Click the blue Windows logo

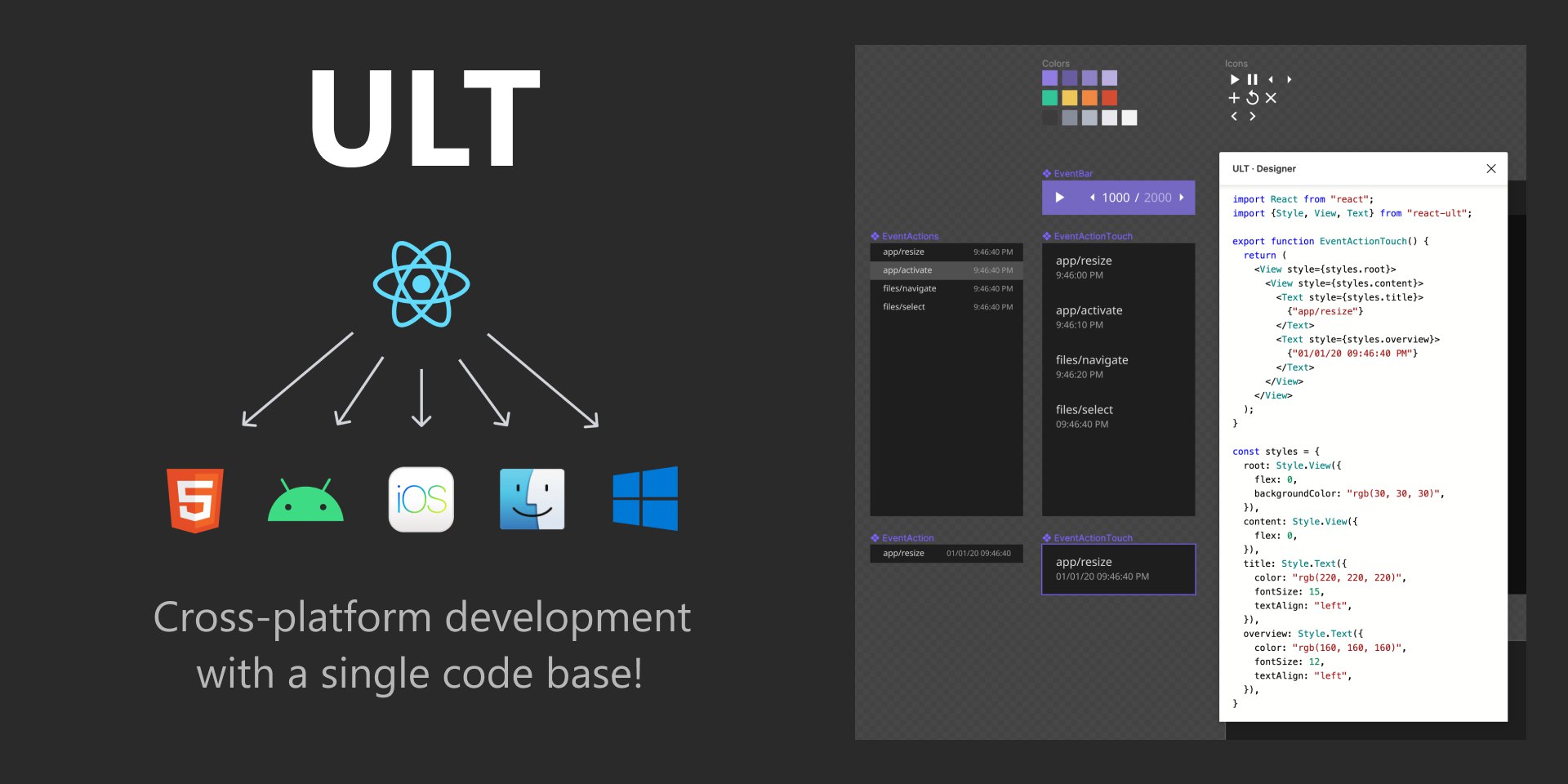tap(645, 498)
